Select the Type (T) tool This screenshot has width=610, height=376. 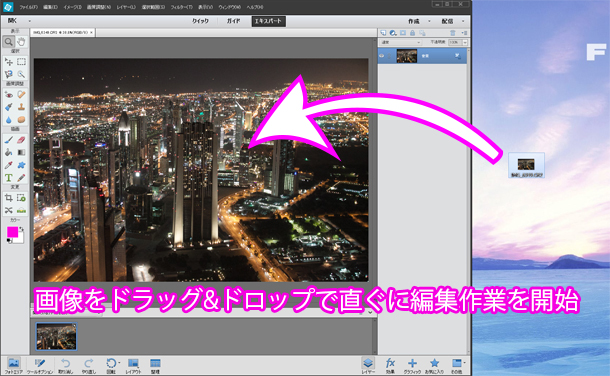[8, 178]
